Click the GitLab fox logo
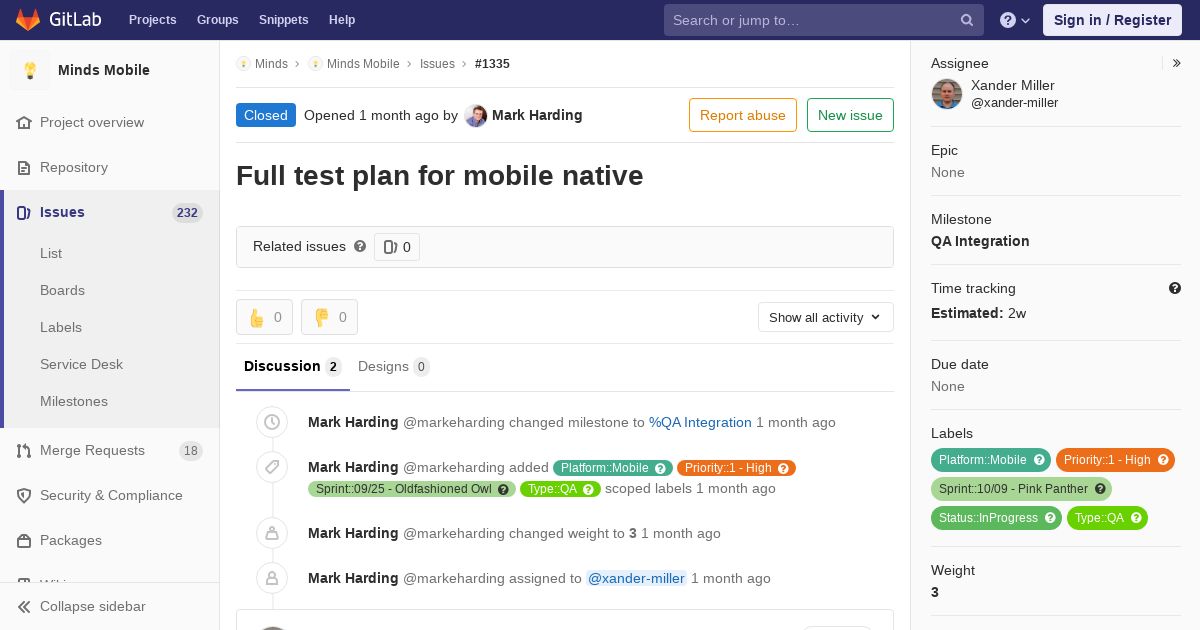1200x630 pixels. tap(28, 19)
